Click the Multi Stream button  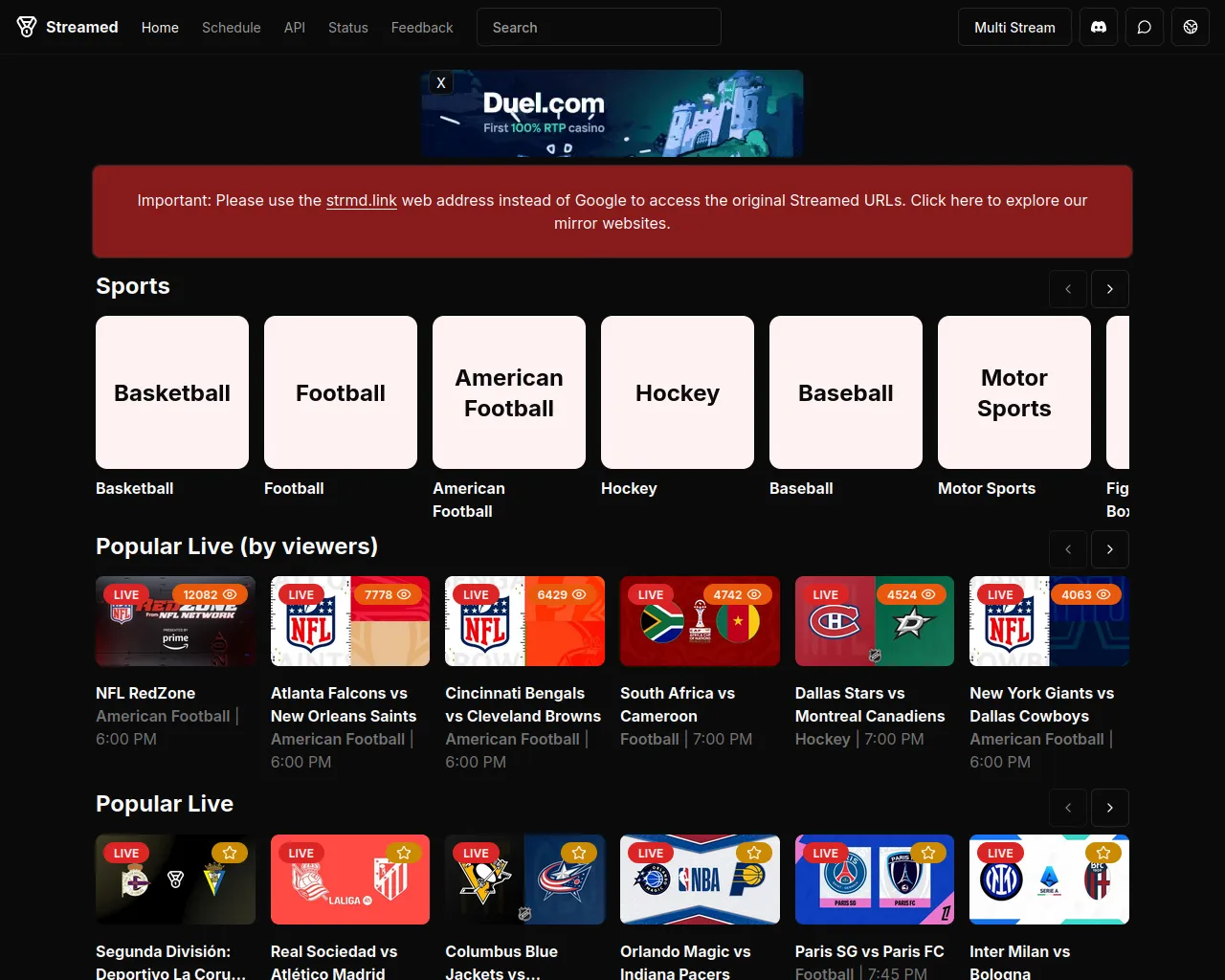(x=1014, y=28)
